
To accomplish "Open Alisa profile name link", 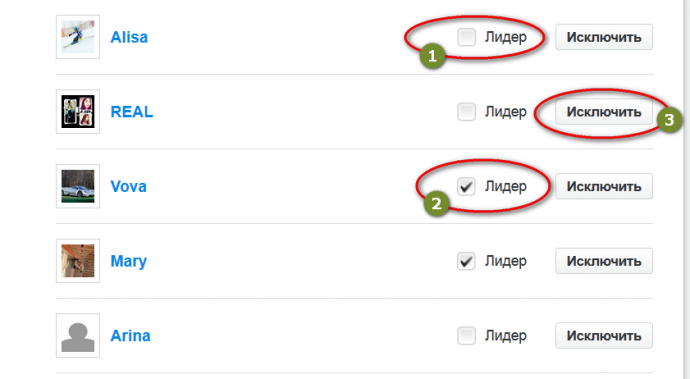I will pyautogui.click(x=129, y=37).
